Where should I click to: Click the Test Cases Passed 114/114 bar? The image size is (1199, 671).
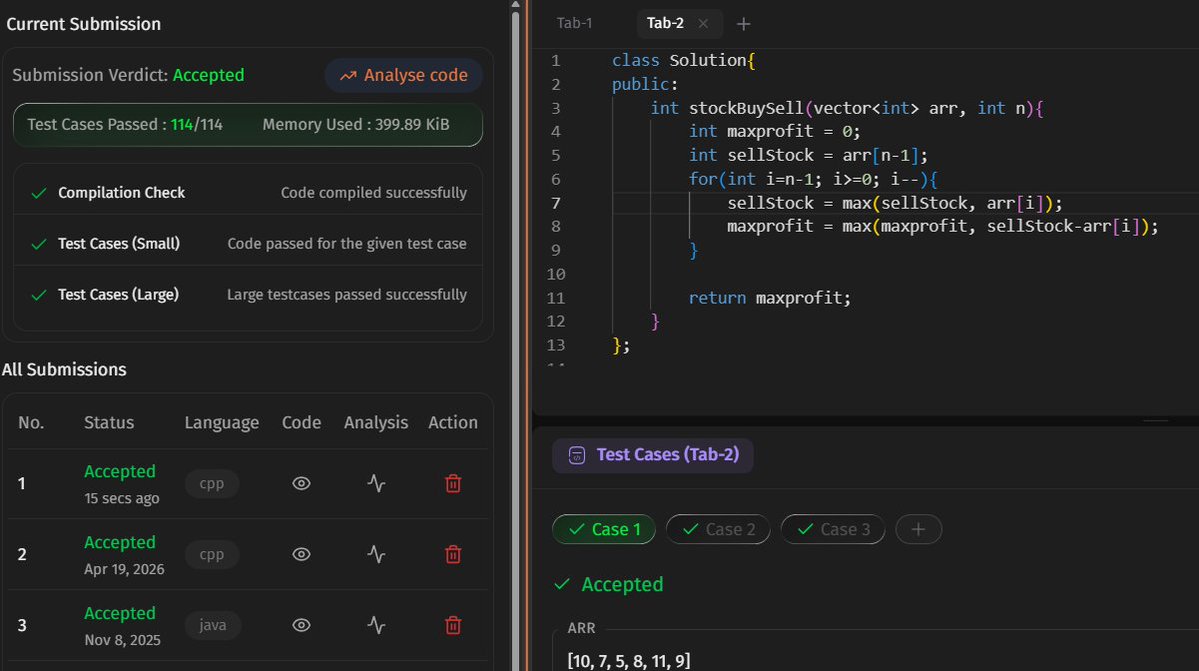click(248, 125)
